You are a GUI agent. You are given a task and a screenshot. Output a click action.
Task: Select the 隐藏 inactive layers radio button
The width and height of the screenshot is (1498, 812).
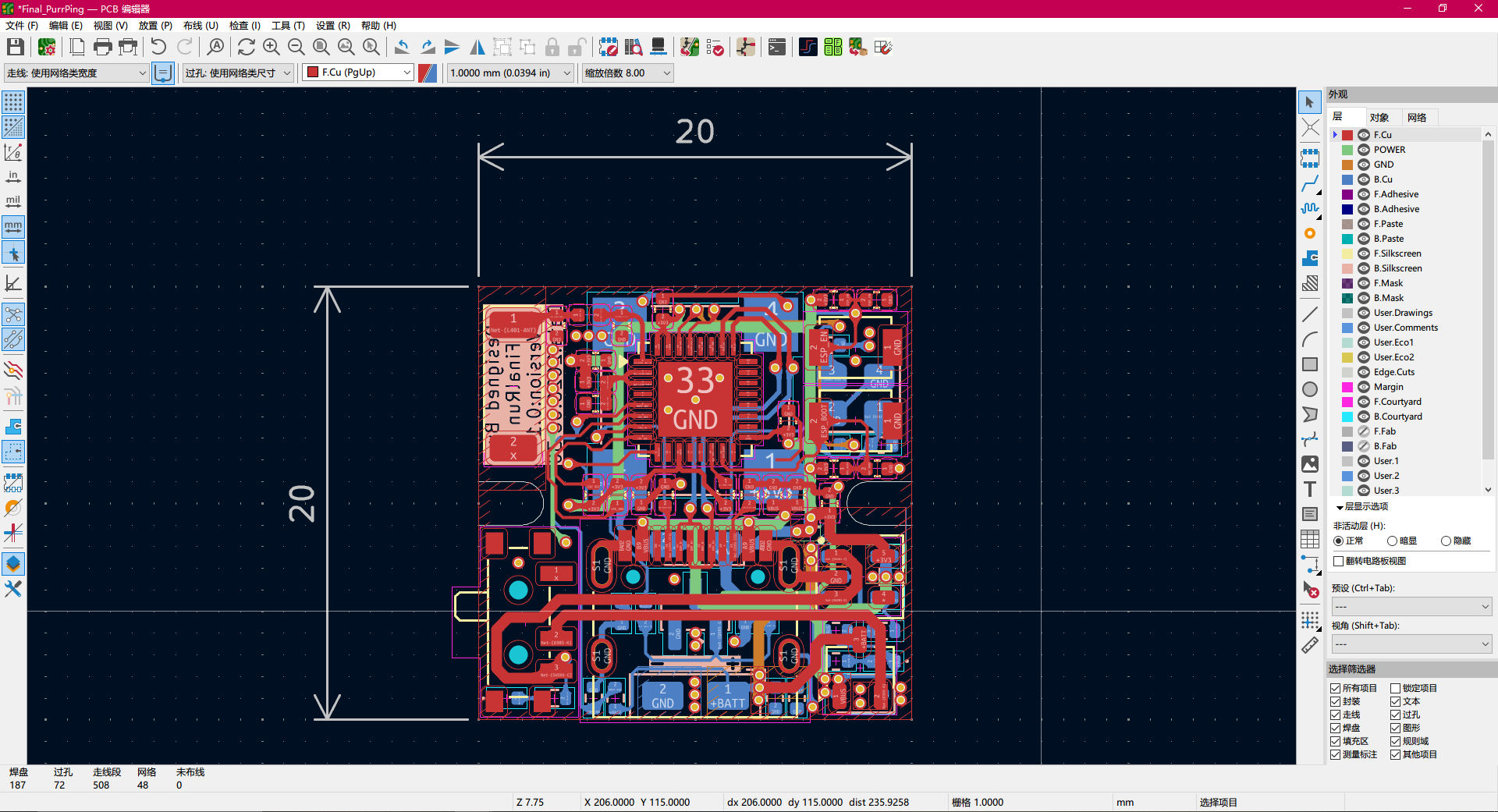(1446, 541)
